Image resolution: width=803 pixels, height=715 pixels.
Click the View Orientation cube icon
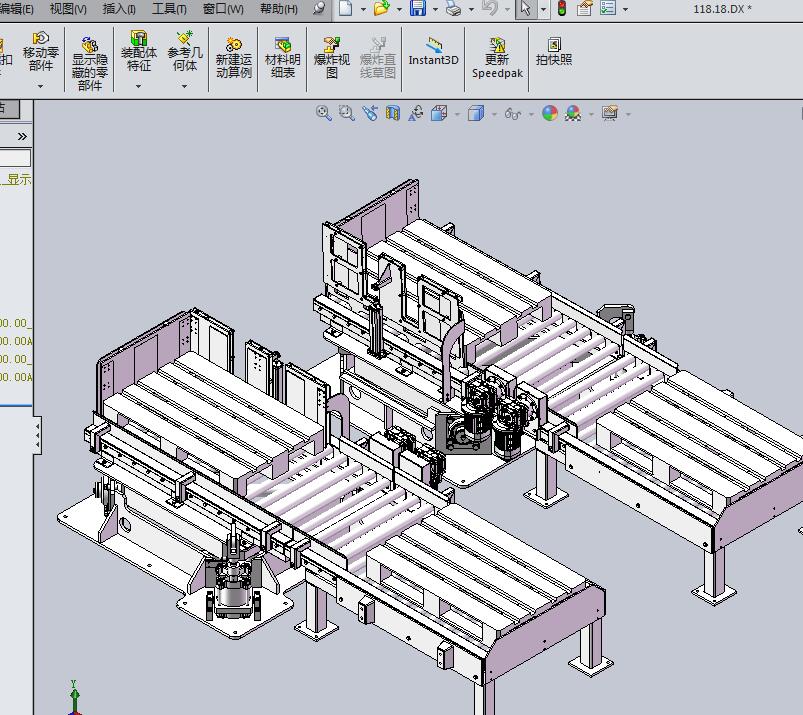click(x=439, y=113)
